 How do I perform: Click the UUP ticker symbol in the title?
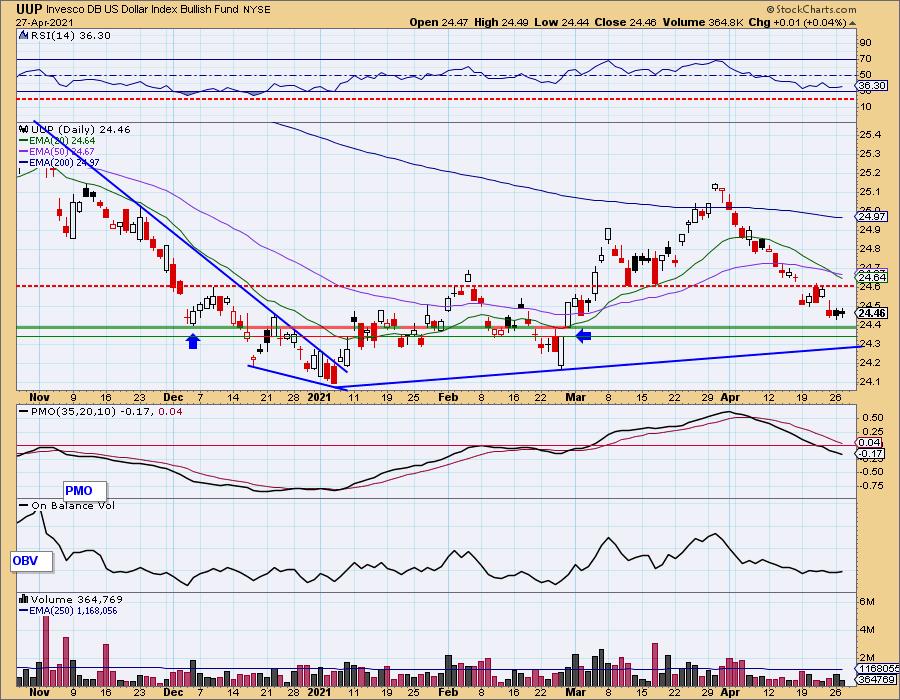pos(28,9)
